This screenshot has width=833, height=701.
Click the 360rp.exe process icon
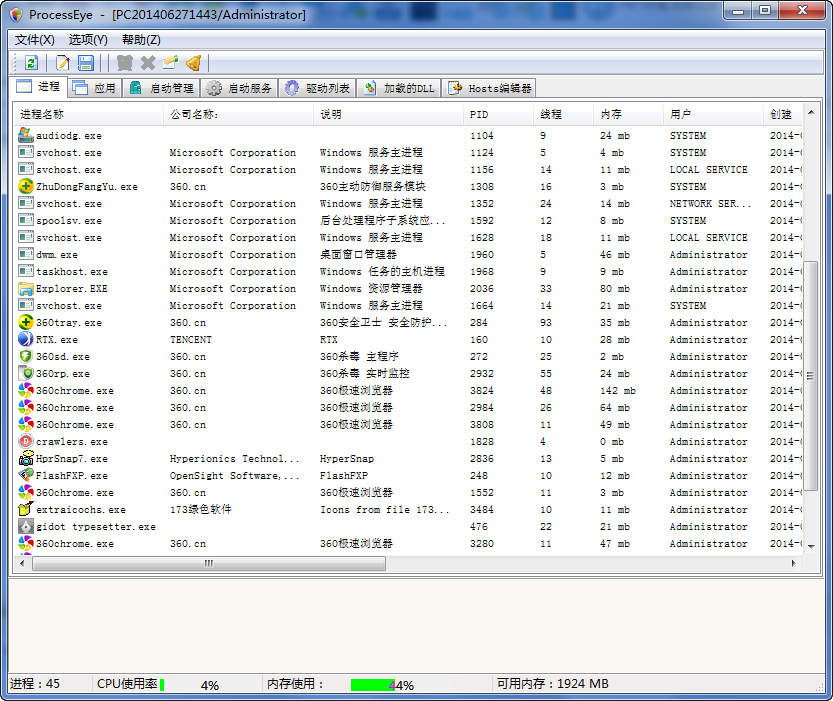(x=26, y=373)
